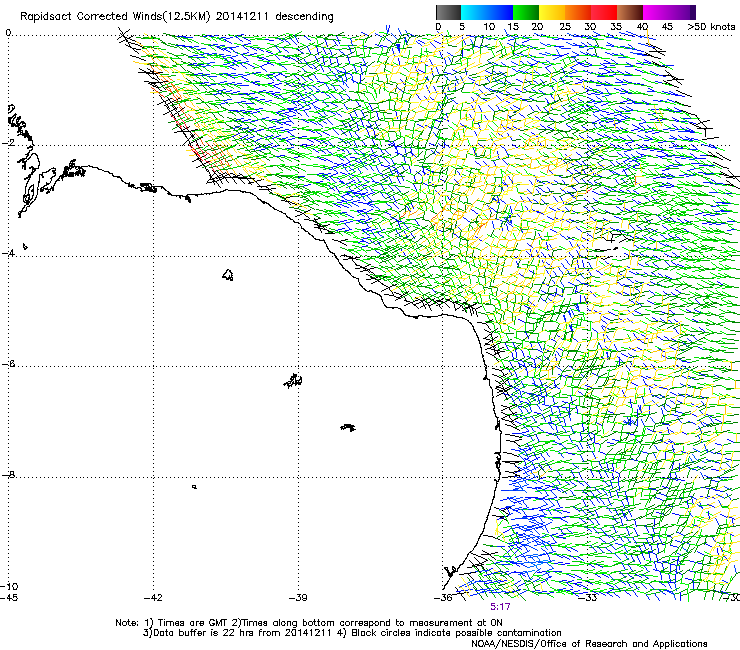
Task: Pick the red 30-35 knots color segment
Action: pyautogui.click(x=604, y=12)
